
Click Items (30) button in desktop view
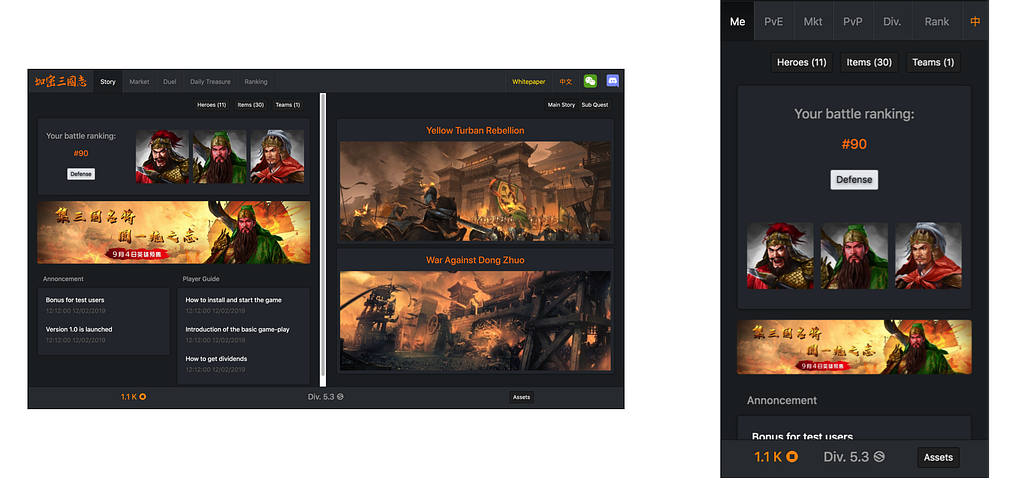point(251,104)
